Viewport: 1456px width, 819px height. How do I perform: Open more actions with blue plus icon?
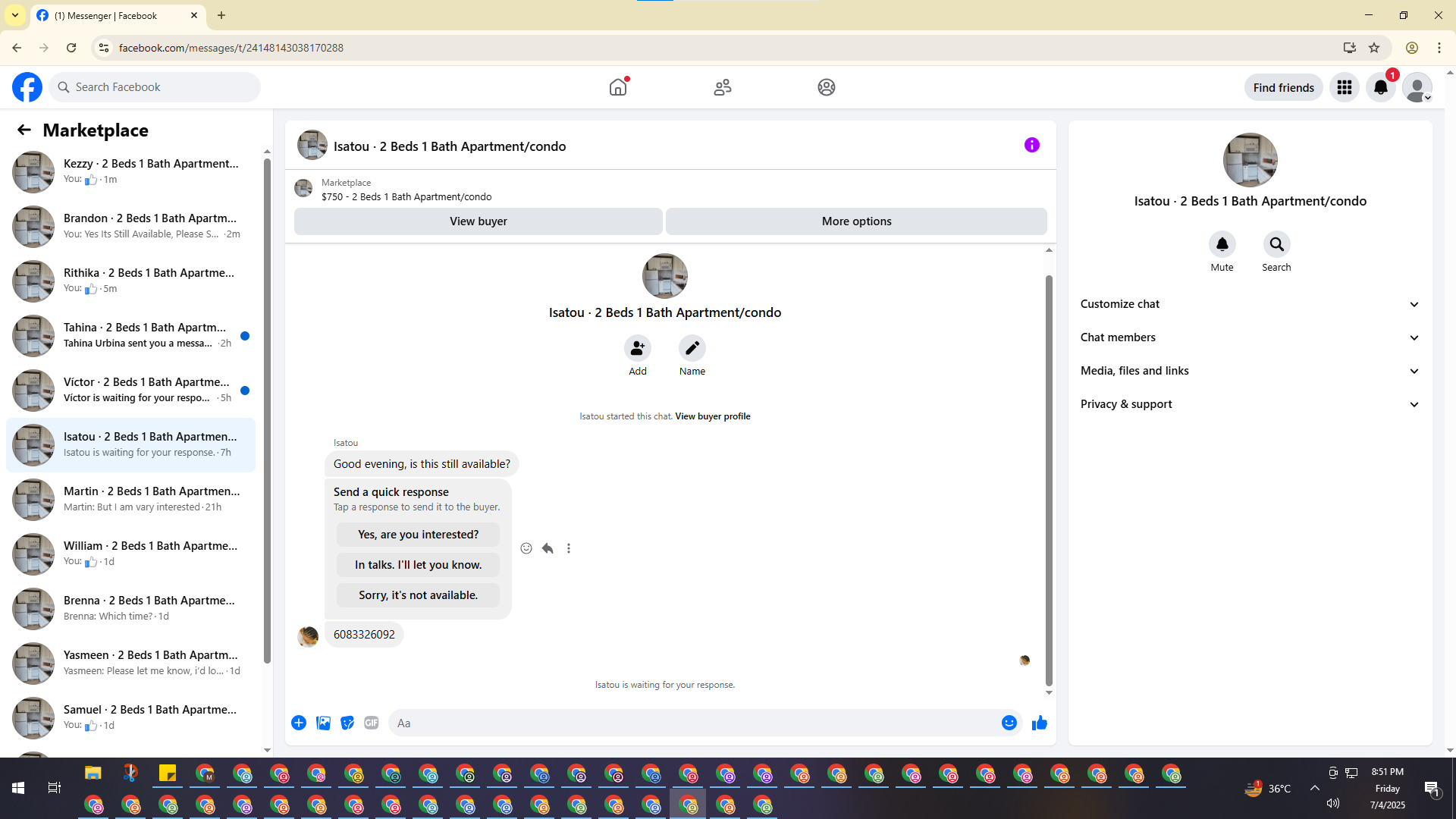[x=299, y=723]
